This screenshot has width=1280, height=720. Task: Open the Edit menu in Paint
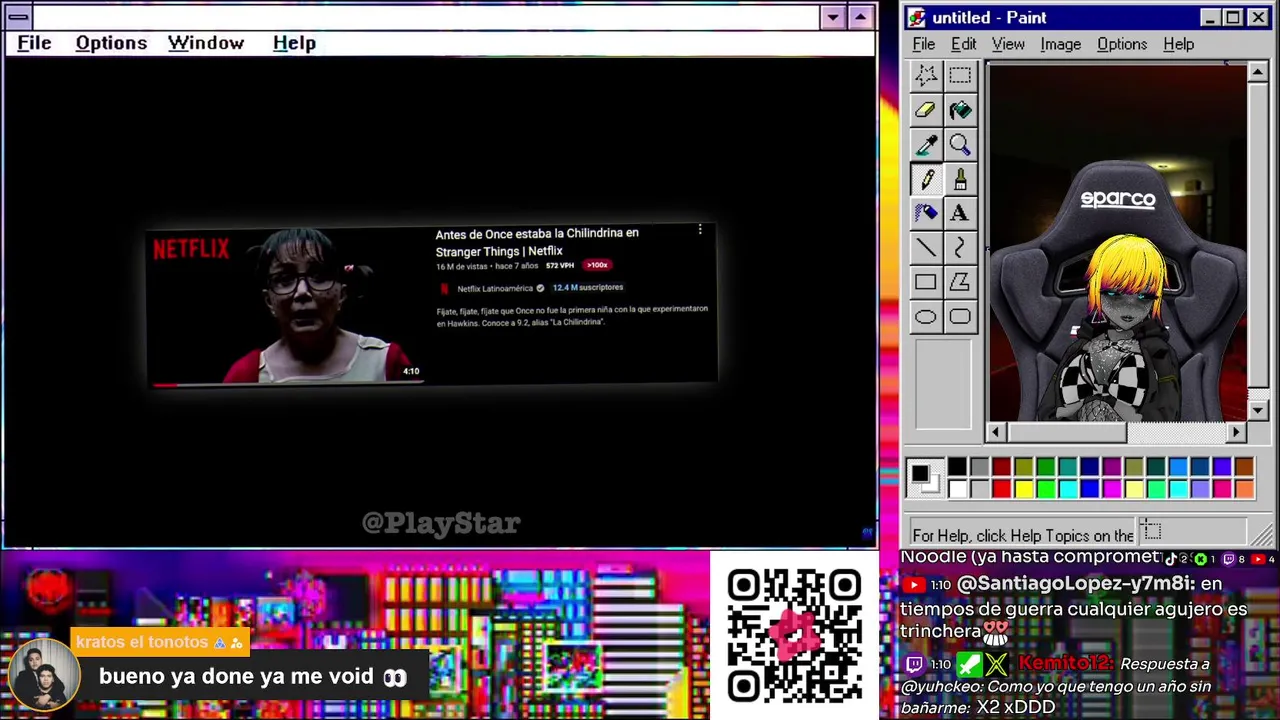click(964, 44)
